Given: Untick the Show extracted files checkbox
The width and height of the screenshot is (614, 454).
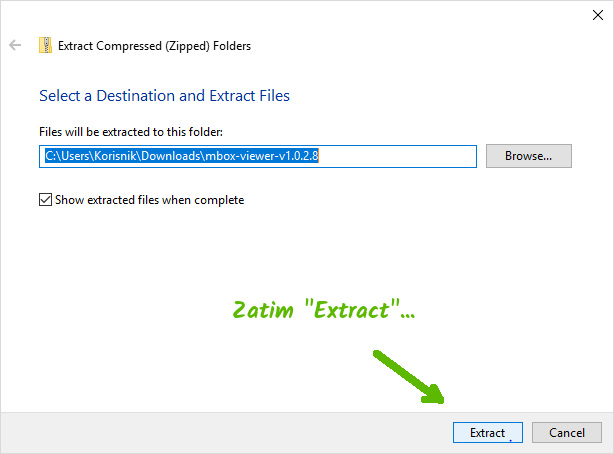Looking at the screenshot, I should coord(45,200).
